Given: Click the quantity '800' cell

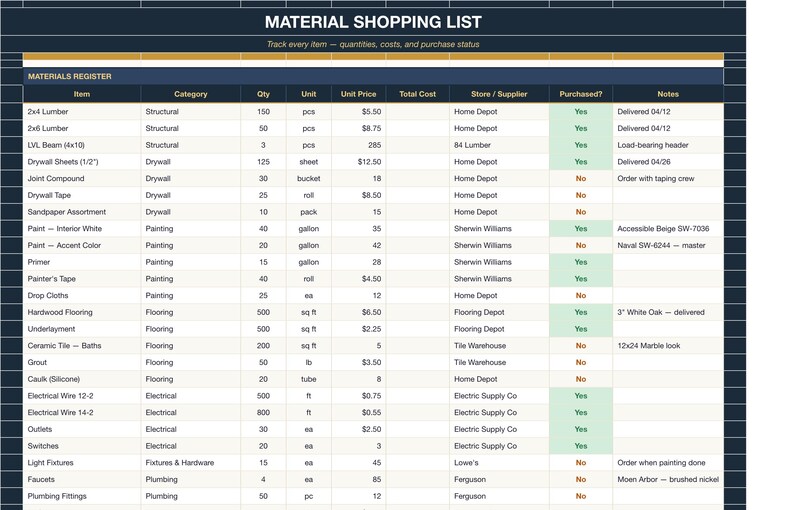Looking at the screenshot, I should pos(263,412).
